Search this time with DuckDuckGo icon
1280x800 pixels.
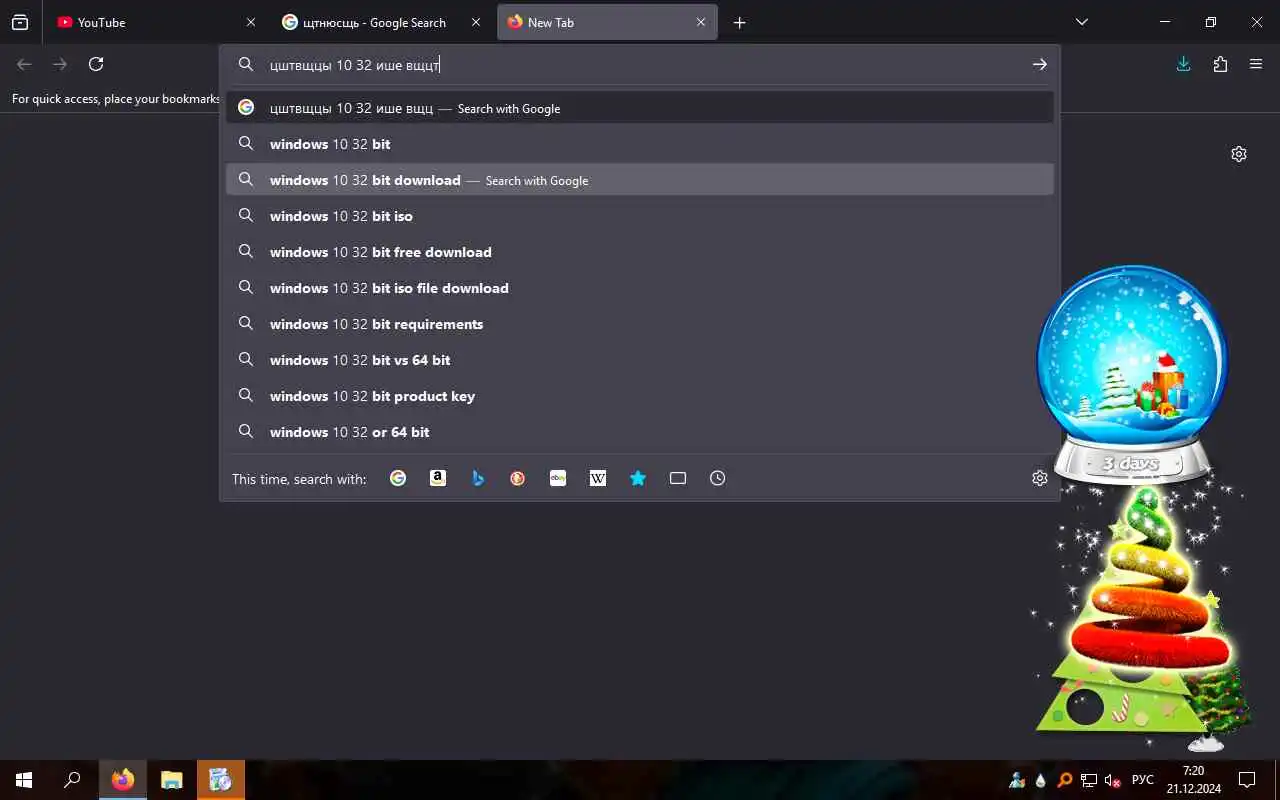[x=518, y=478]
